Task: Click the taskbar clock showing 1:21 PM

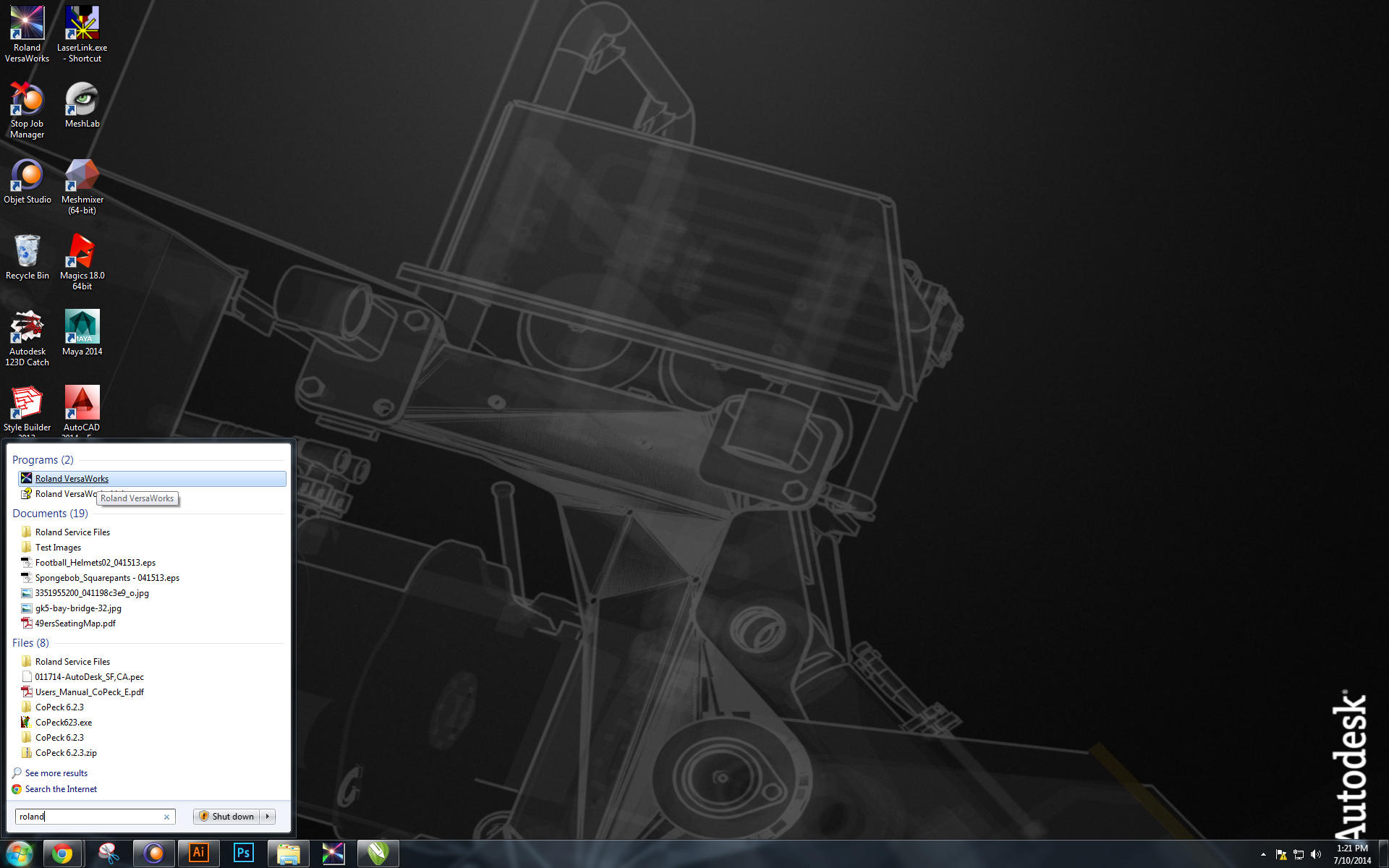Action: click(1352, 854)
